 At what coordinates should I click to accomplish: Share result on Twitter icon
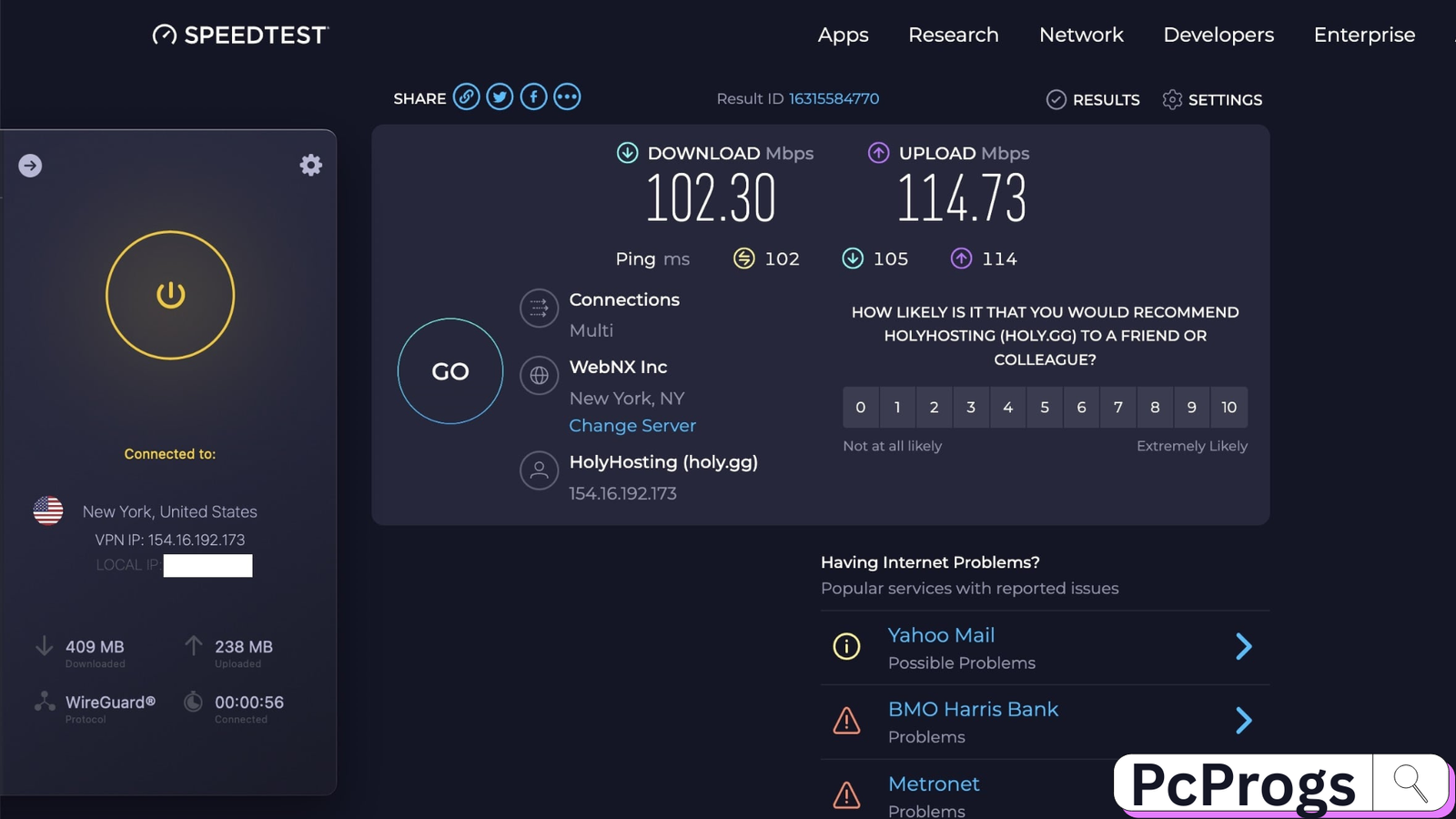click(500, 96)
